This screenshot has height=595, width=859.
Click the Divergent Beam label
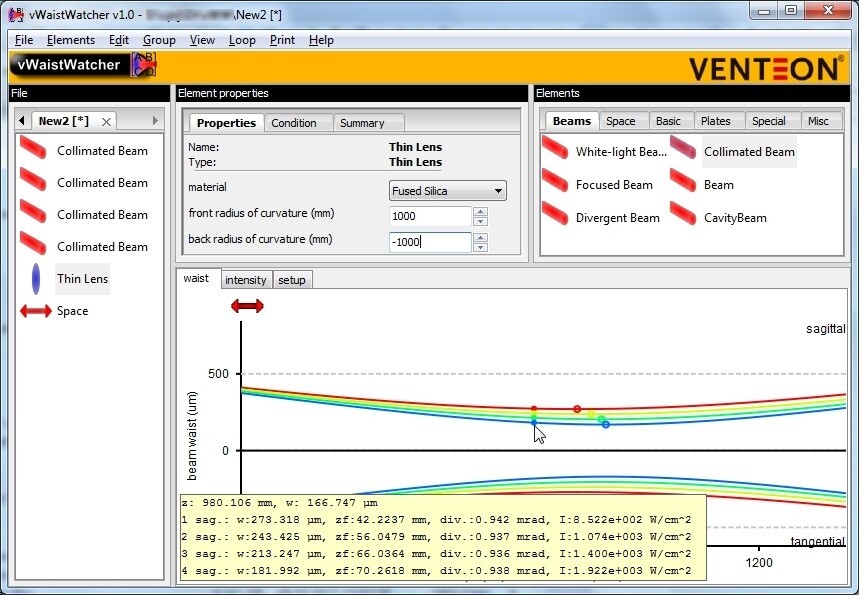(x=617, y=218)
